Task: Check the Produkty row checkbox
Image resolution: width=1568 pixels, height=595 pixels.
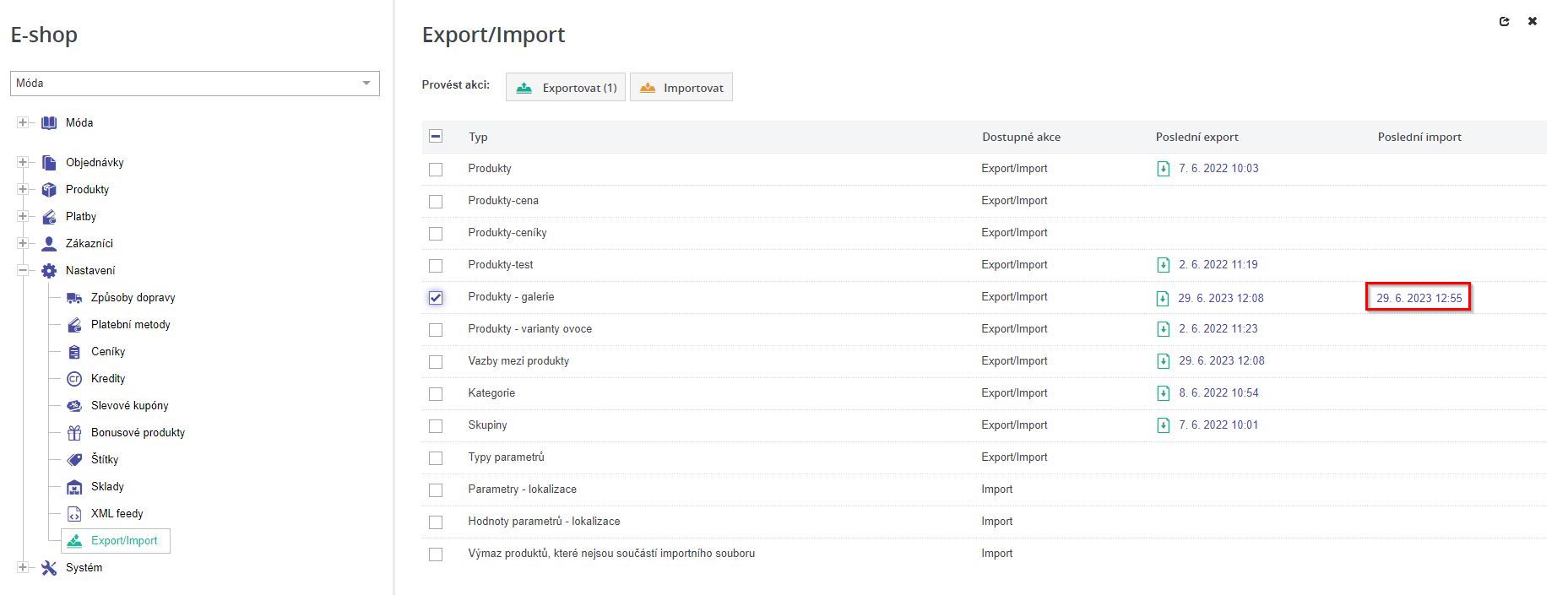Action: (436, 169)
